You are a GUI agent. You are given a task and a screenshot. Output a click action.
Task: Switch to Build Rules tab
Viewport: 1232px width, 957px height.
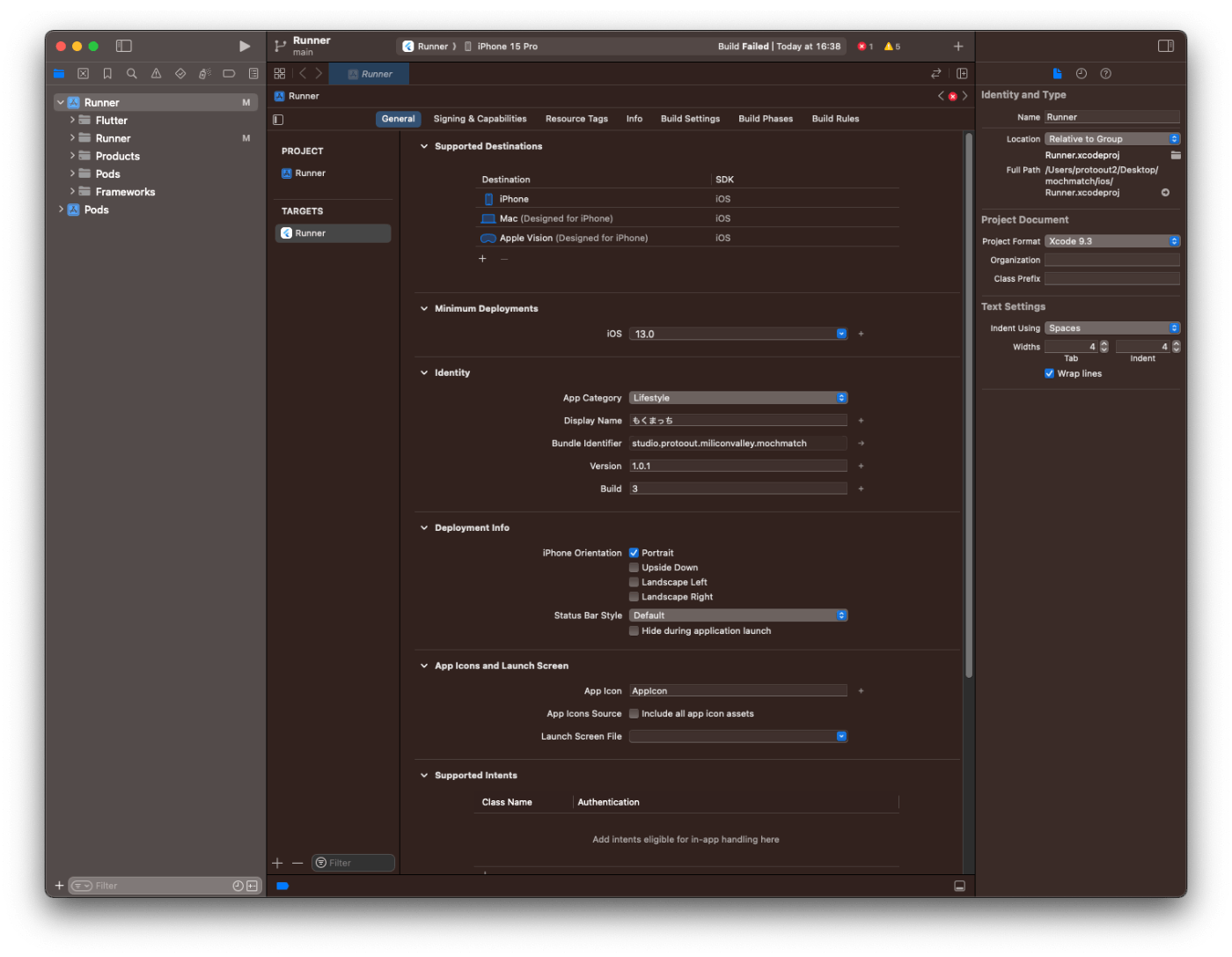[835, 119]
